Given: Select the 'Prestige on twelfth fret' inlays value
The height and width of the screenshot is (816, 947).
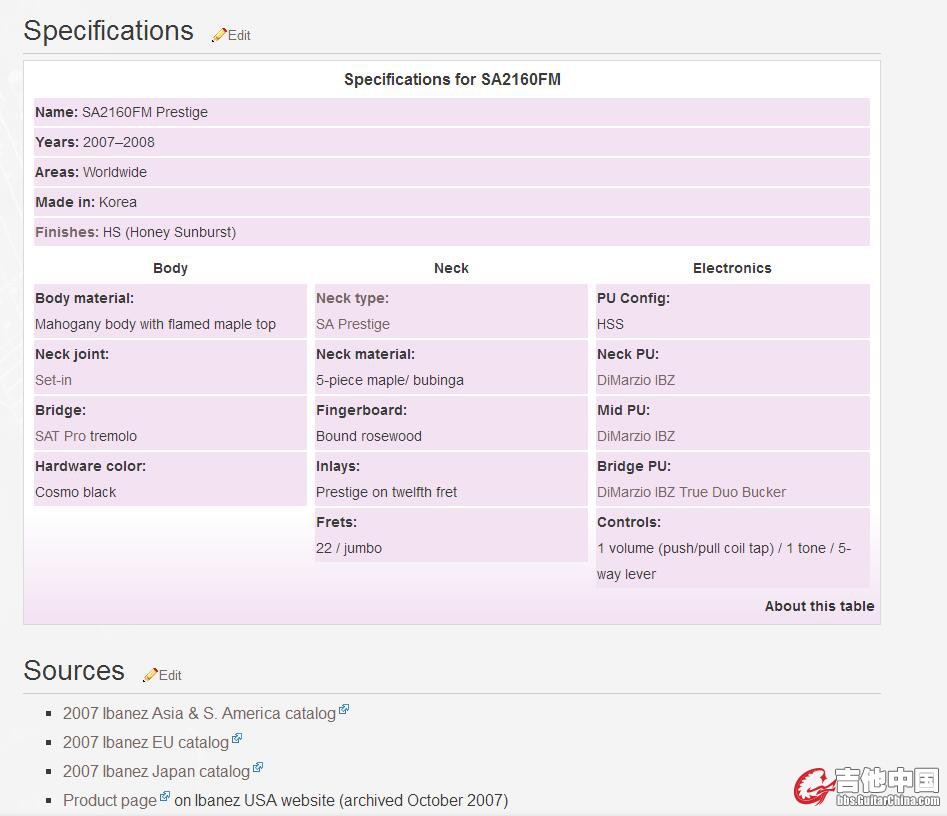Looking at the screenshot, I should click(x=387, y=492).
